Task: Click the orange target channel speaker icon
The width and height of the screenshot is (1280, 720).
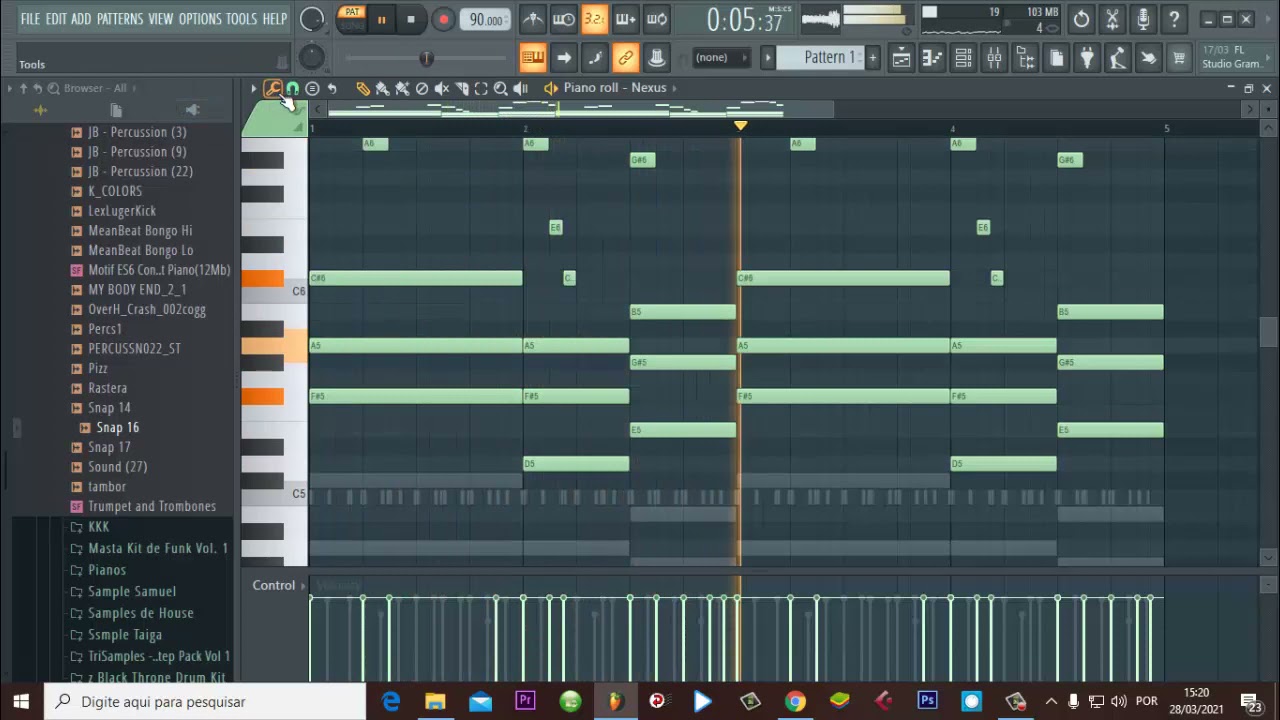Action: [x=550, y=88]
